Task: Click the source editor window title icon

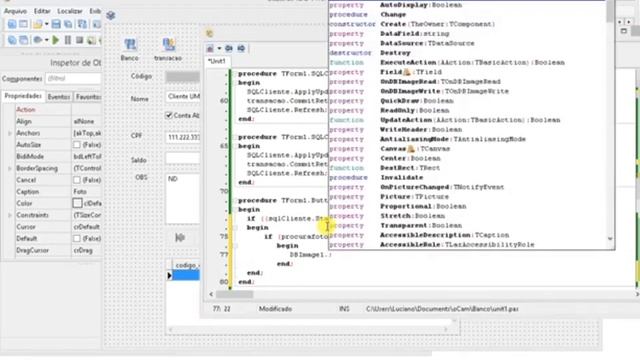Action: click(209, 33)
